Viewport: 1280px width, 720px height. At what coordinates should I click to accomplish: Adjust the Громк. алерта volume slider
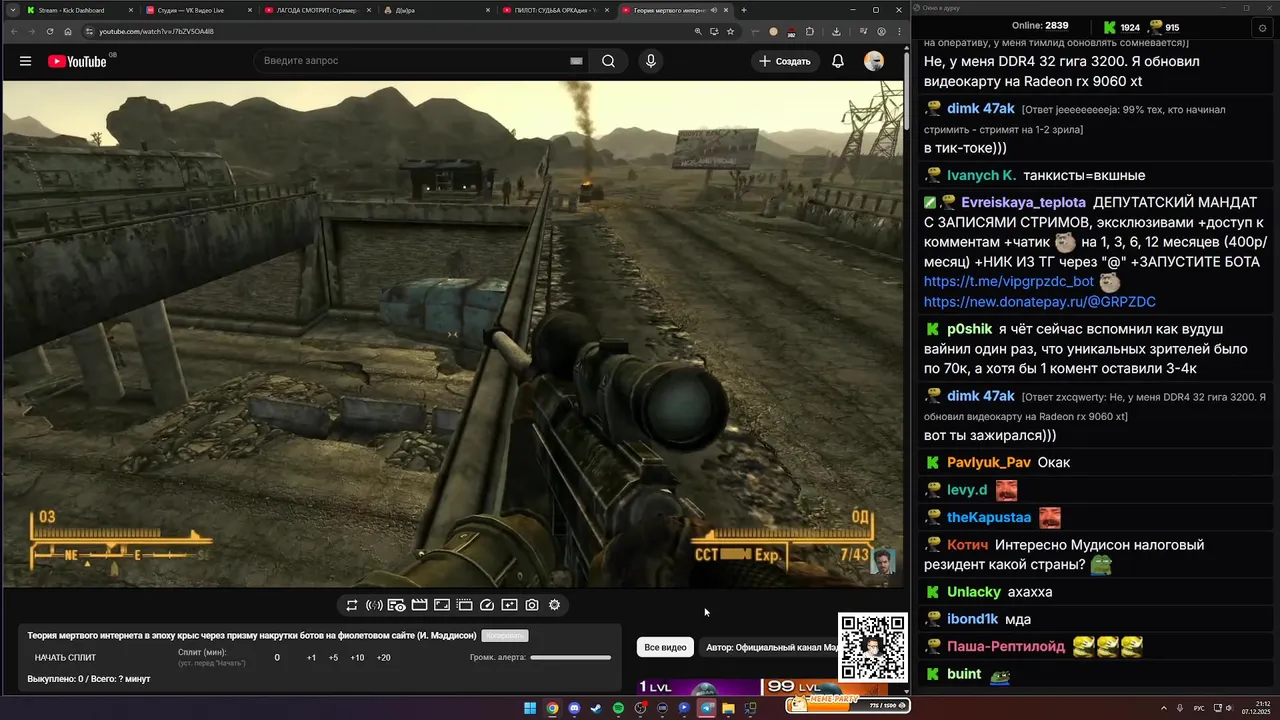point(570,657)
